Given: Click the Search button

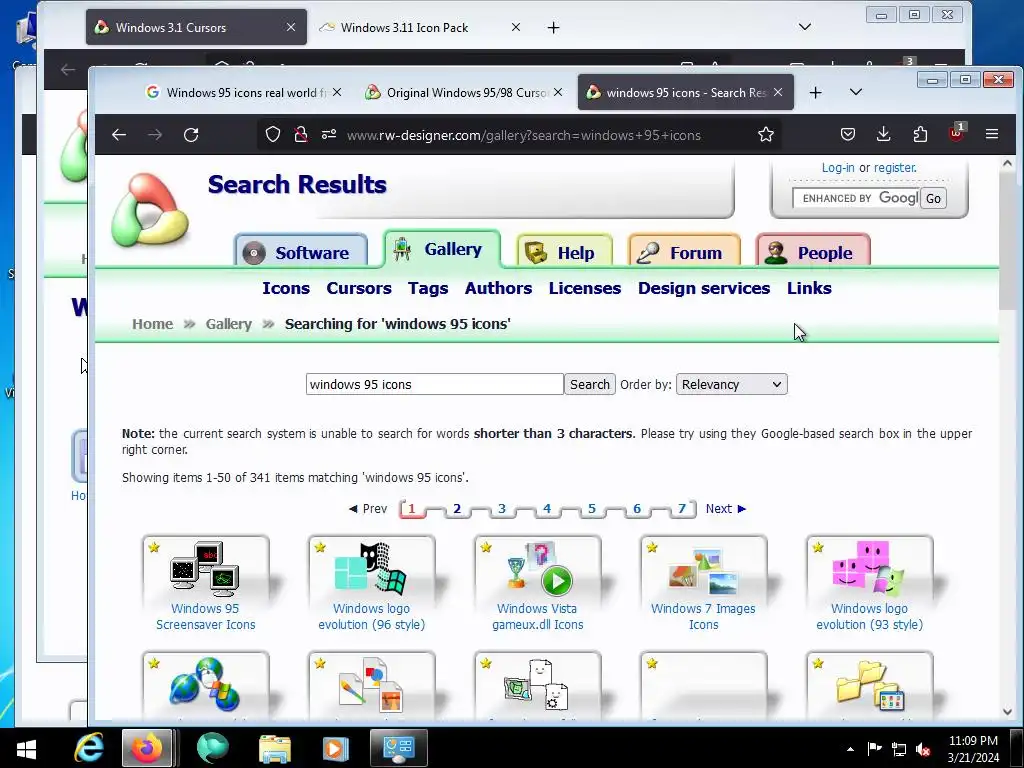Looking at the screenshot, I should 590,384.
